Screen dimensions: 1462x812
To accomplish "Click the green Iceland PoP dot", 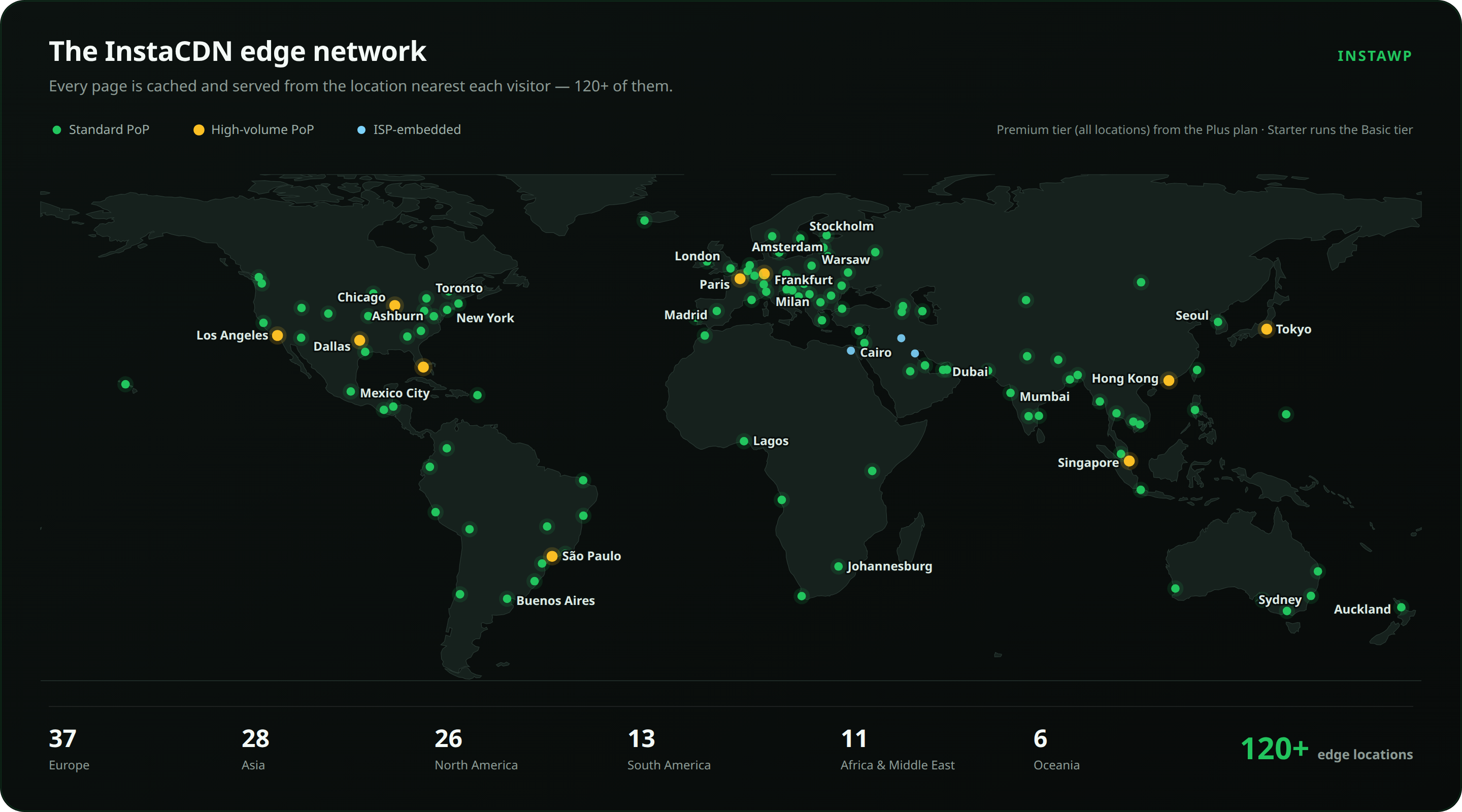I will [x=644, y=221].
